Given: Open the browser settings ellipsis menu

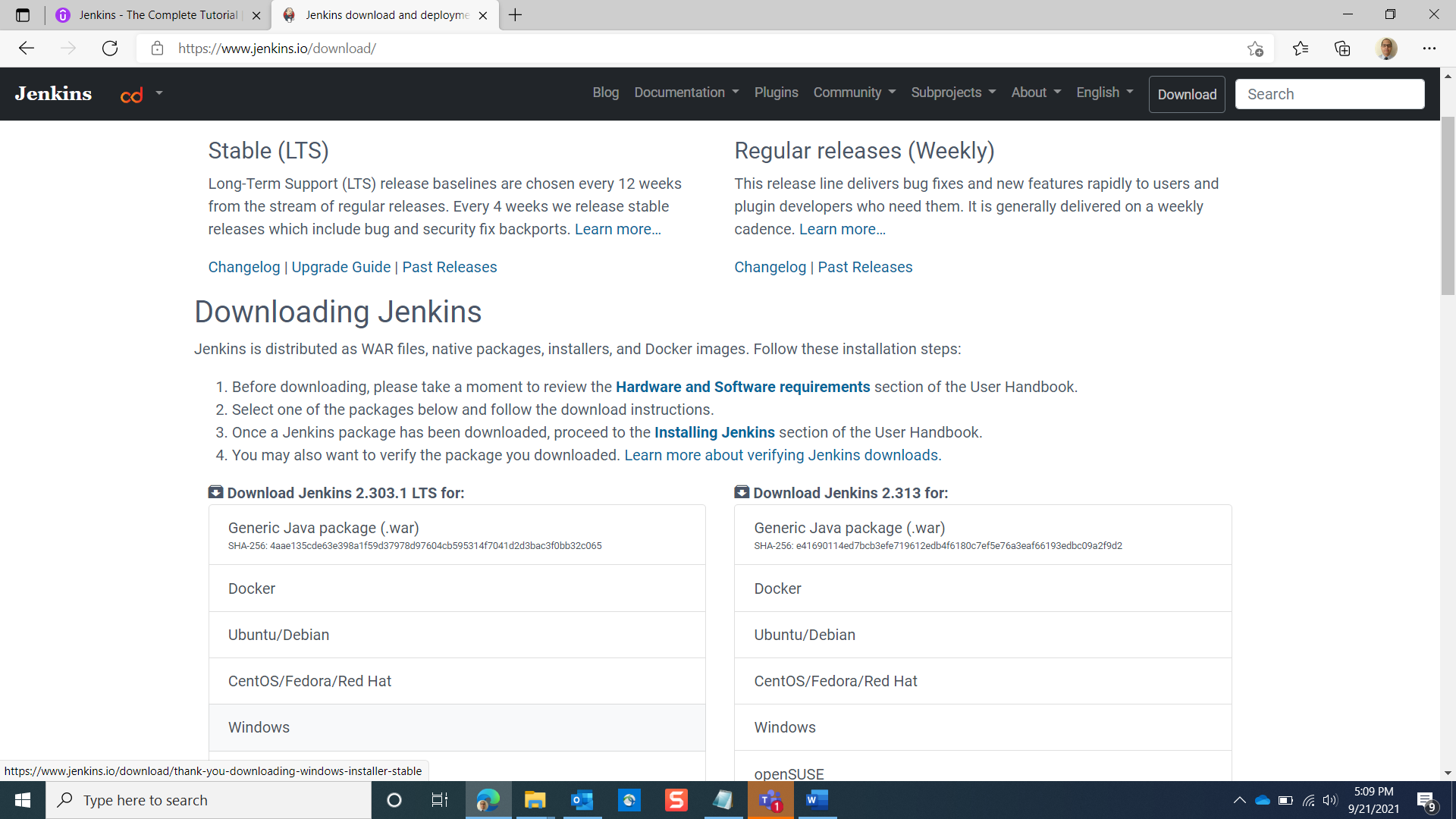Looking at the screenshot, I should (x=1429, y=49).
